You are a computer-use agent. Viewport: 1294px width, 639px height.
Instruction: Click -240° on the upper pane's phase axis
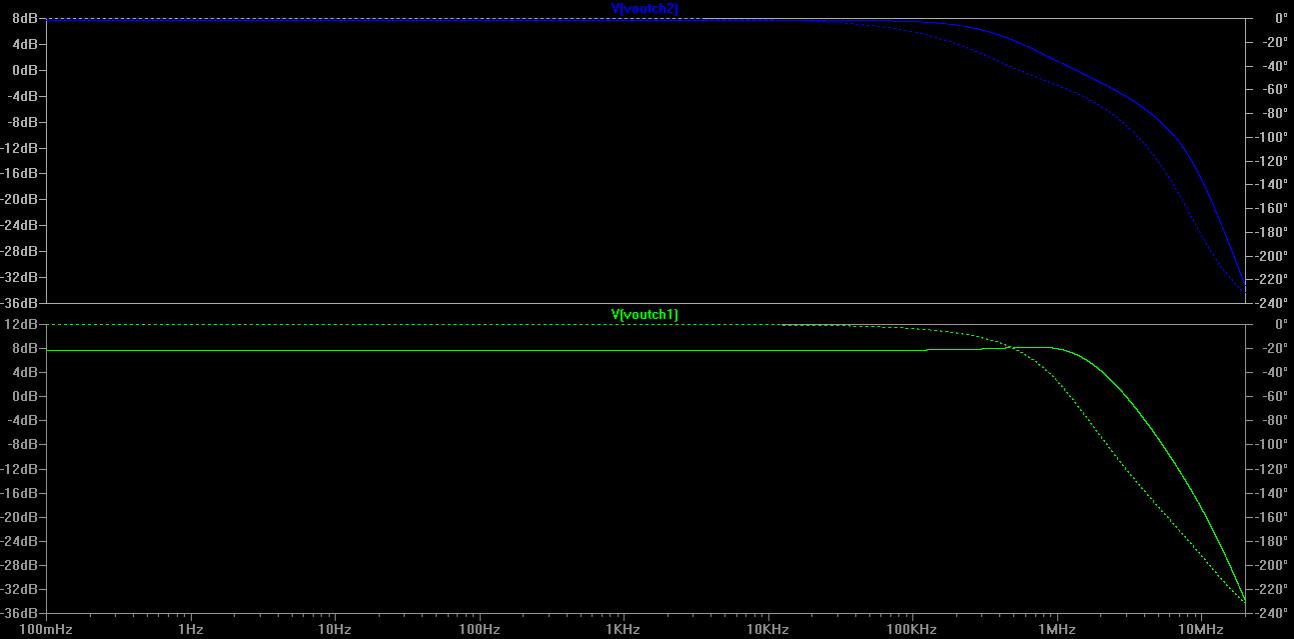point(1271,303)
